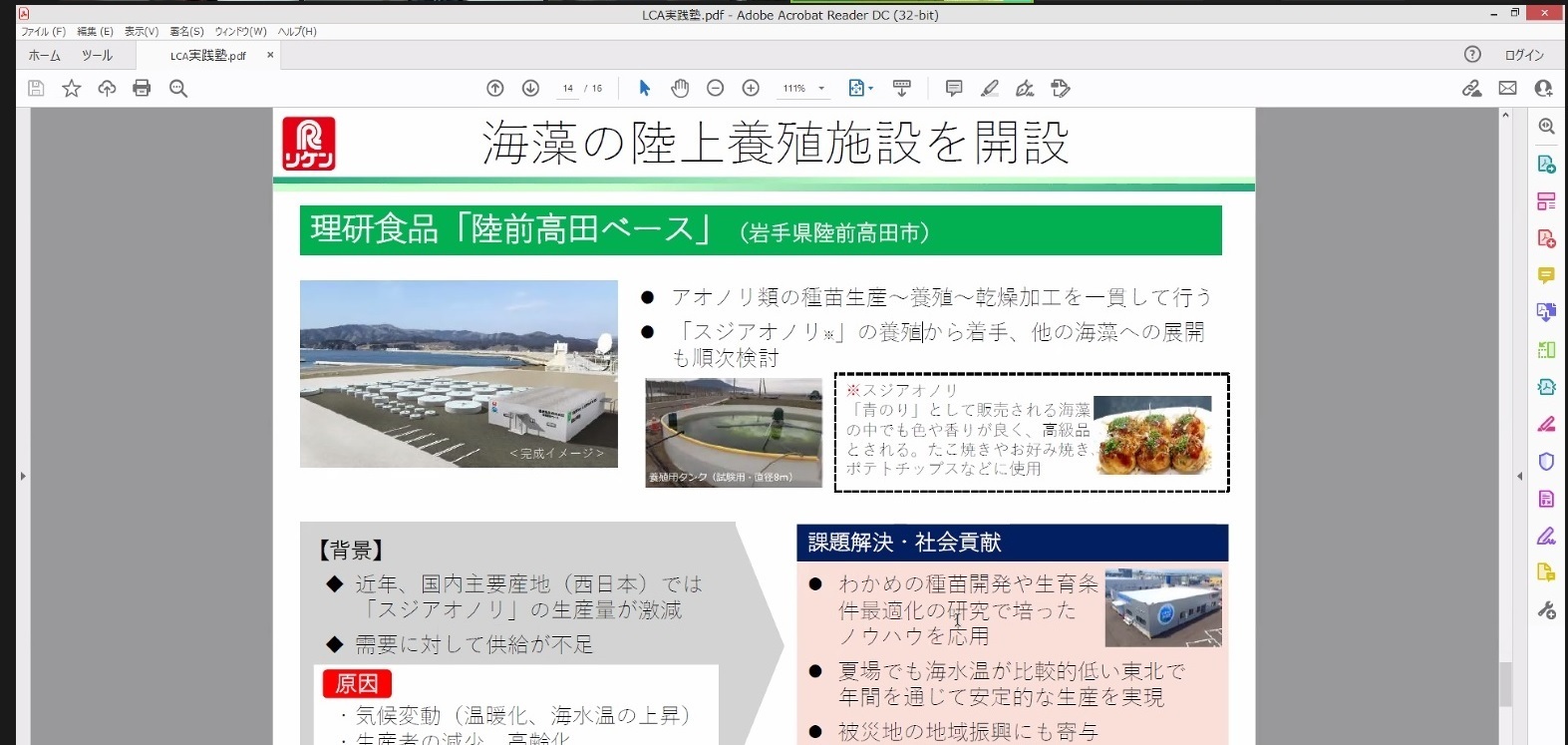Toggle the read mode scrolling icon
This screenshot has width=1568, height=745.
point(902,89)
